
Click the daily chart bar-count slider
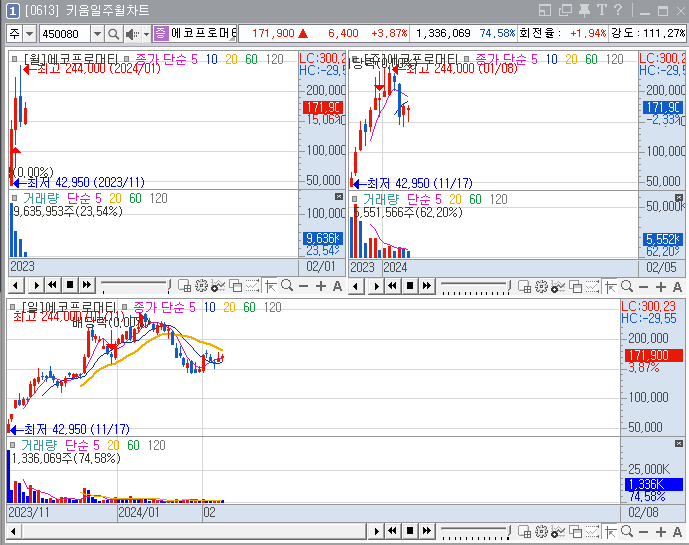(x=476, y=532)
